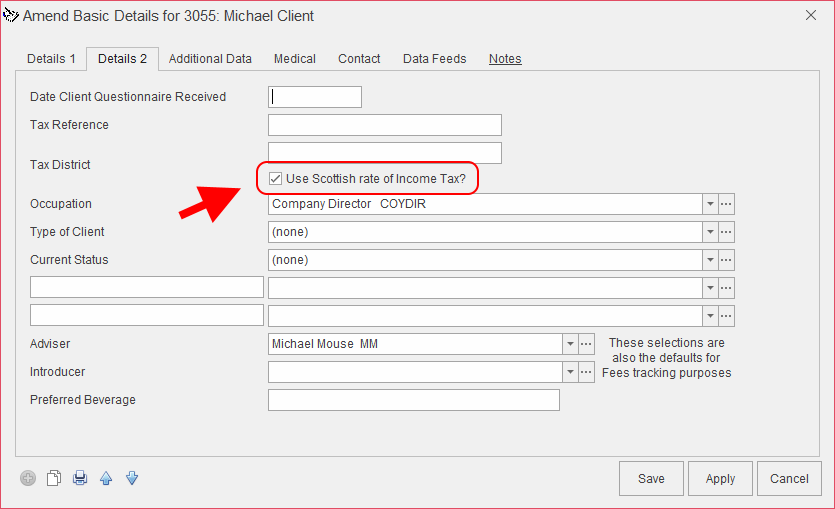
Task: Click the Adviser ellipsis browse button
Action: [x=587, y=344]
